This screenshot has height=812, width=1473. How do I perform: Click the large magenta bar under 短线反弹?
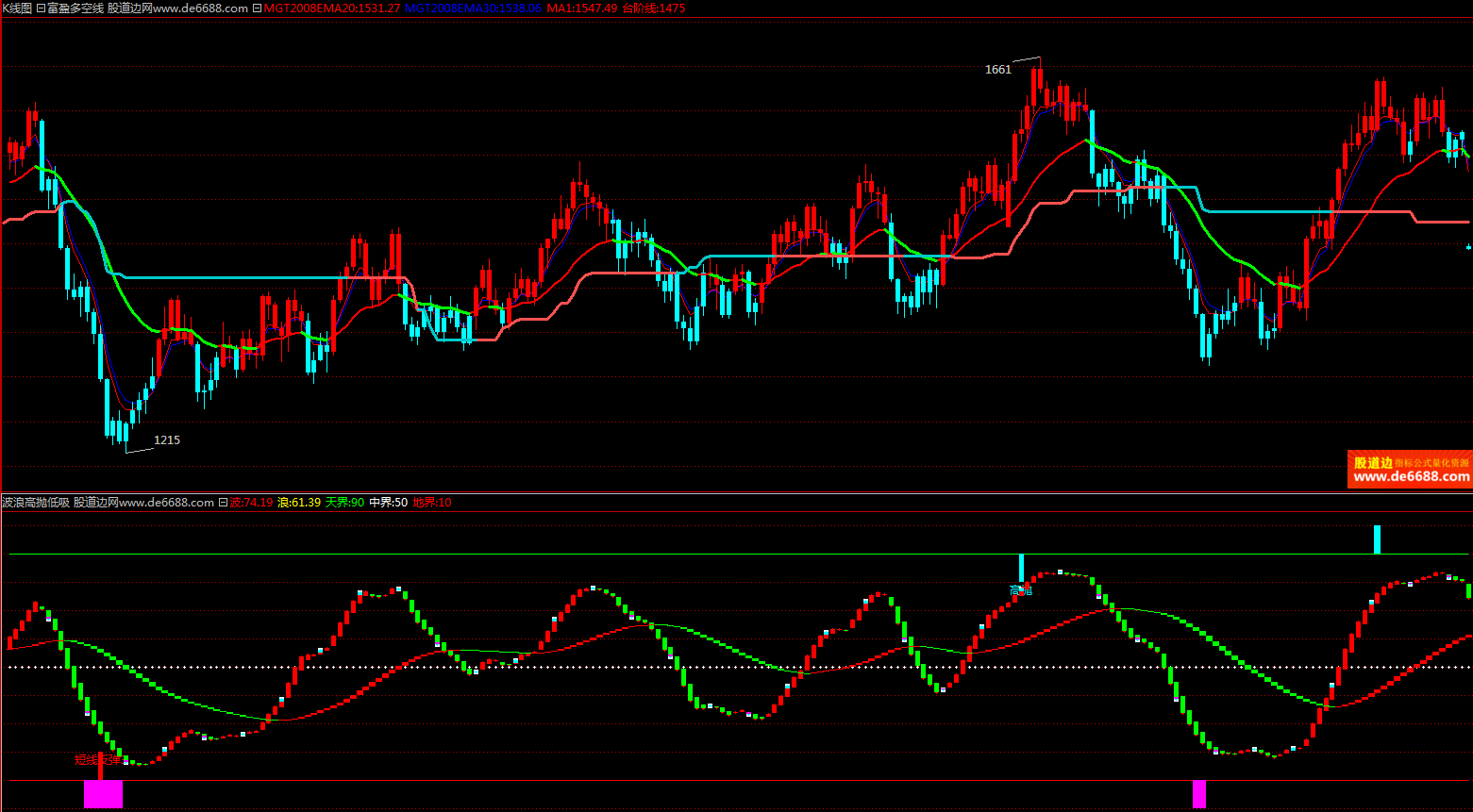click(103, 794)
